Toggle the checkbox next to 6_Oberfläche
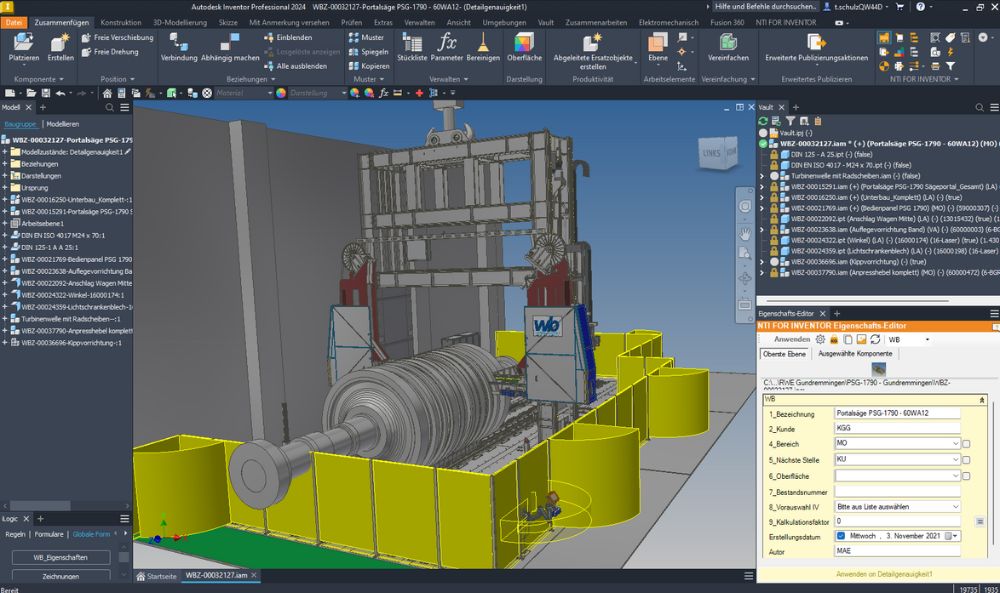Image resolution: width=1000 pixels, height=593 pixels. 966,476
